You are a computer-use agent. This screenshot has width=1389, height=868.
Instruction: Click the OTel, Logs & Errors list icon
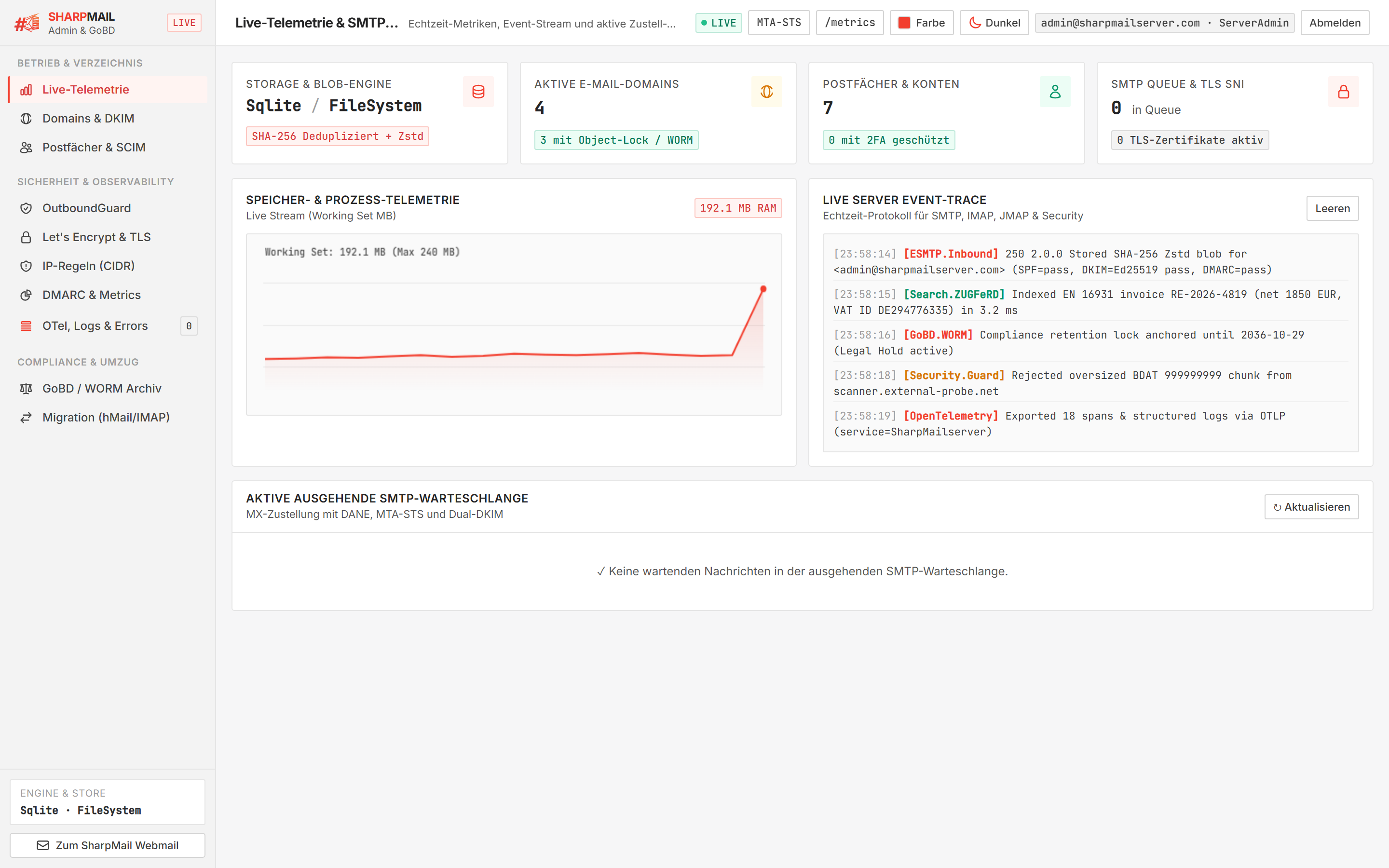(26, 326)
